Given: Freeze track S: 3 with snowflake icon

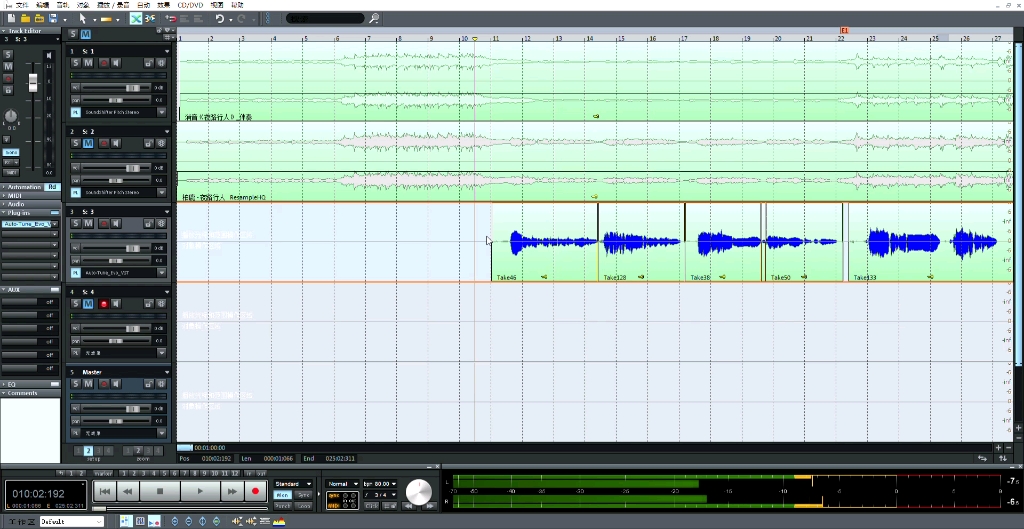Looking at the screenshot, I should 161,223.
